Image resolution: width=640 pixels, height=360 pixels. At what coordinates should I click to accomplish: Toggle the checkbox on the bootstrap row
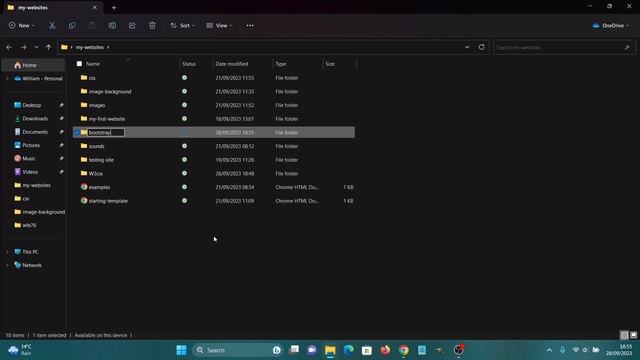click(77, 132)
